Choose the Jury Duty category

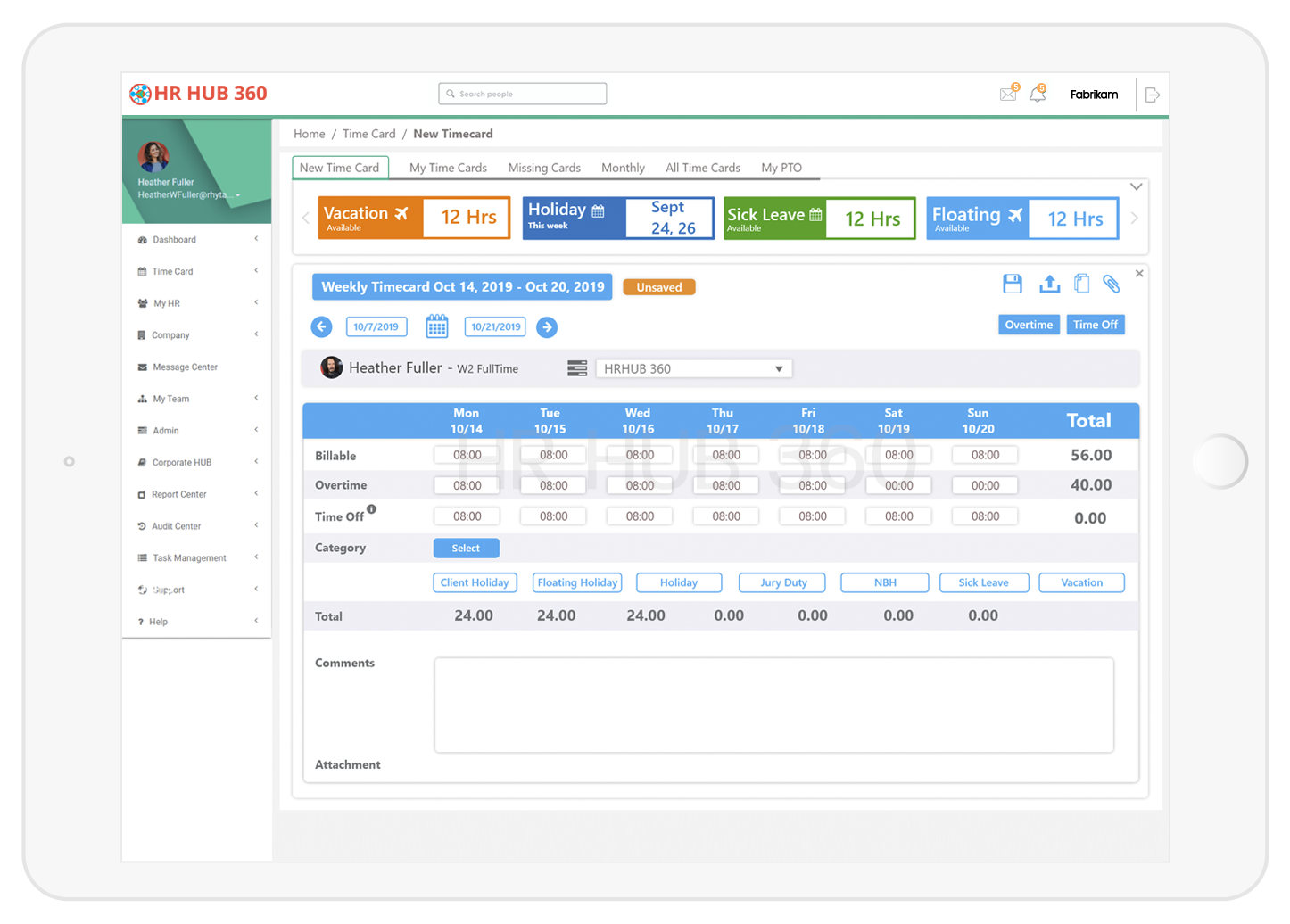coord(782,582)
